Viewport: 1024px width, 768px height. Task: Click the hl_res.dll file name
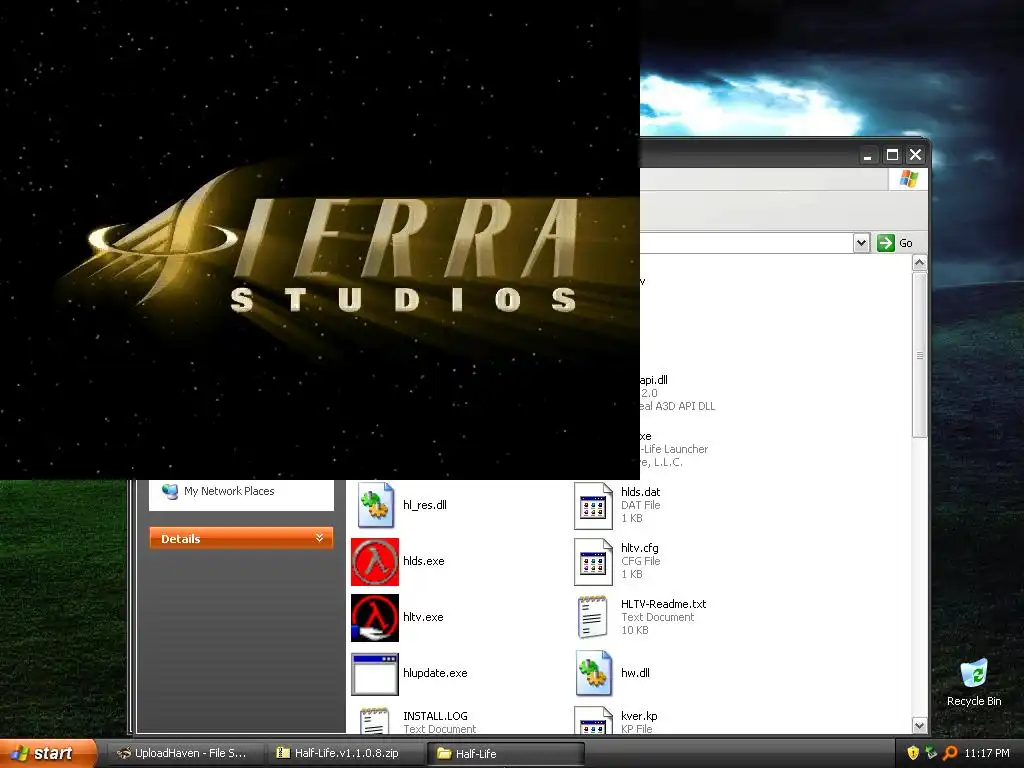(424, 505)
